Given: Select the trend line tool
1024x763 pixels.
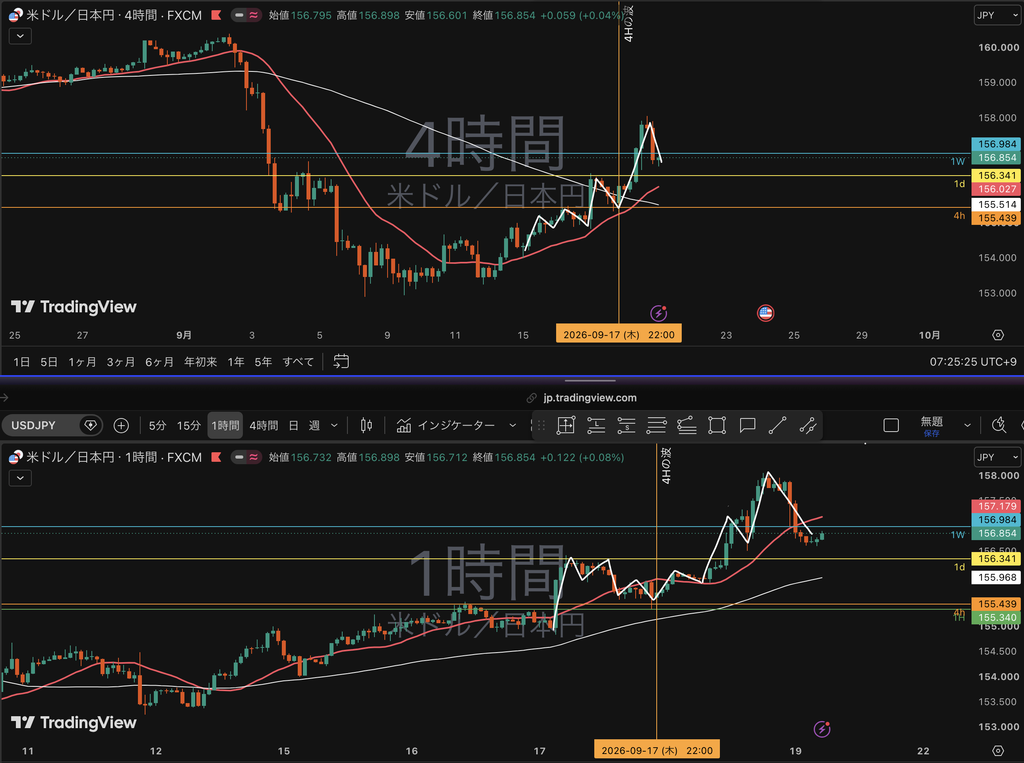Looking at the screenshot, I should pos(777,425).
